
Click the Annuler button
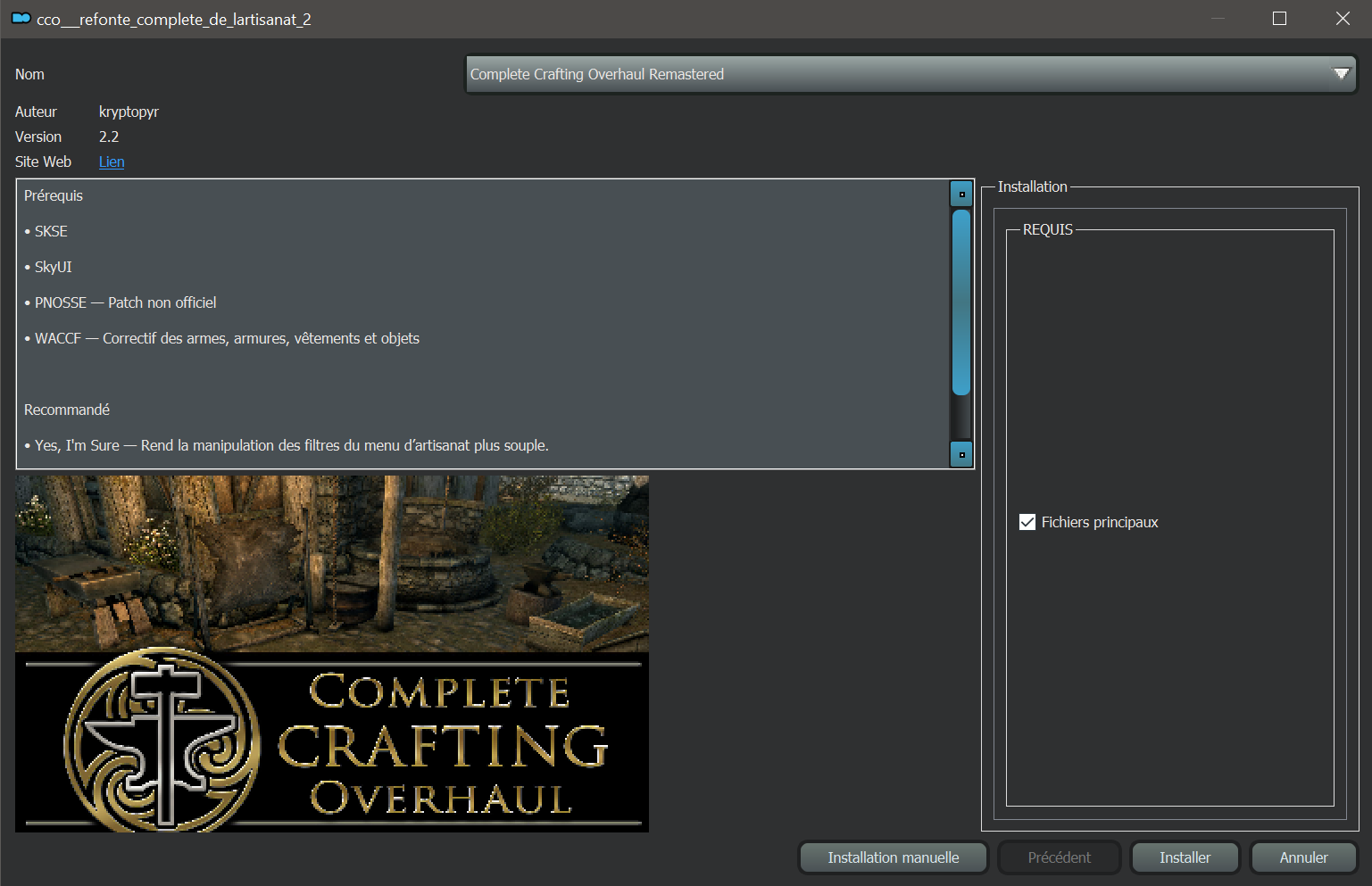[x=1303, y=857]
